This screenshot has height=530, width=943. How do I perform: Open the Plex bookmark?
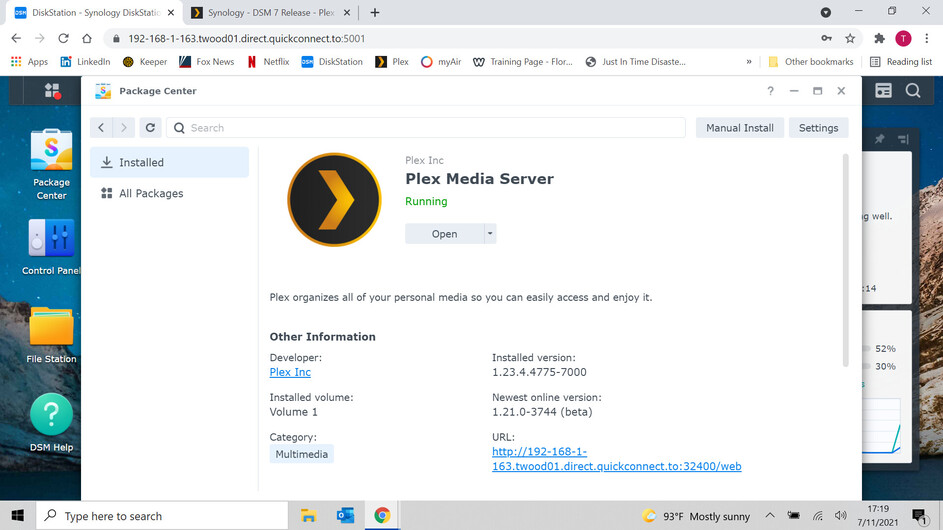click(x=392, y=61)
